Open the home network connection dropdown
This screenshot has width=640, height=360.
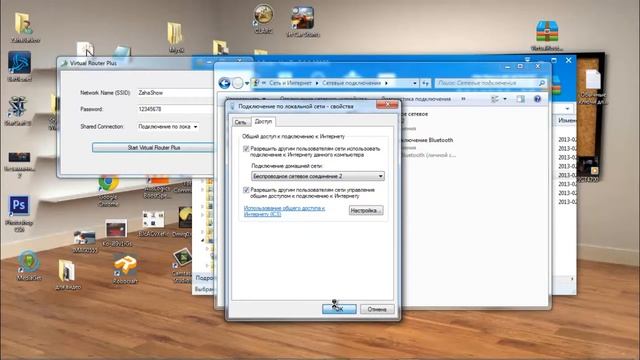click(x=318, y=176)
